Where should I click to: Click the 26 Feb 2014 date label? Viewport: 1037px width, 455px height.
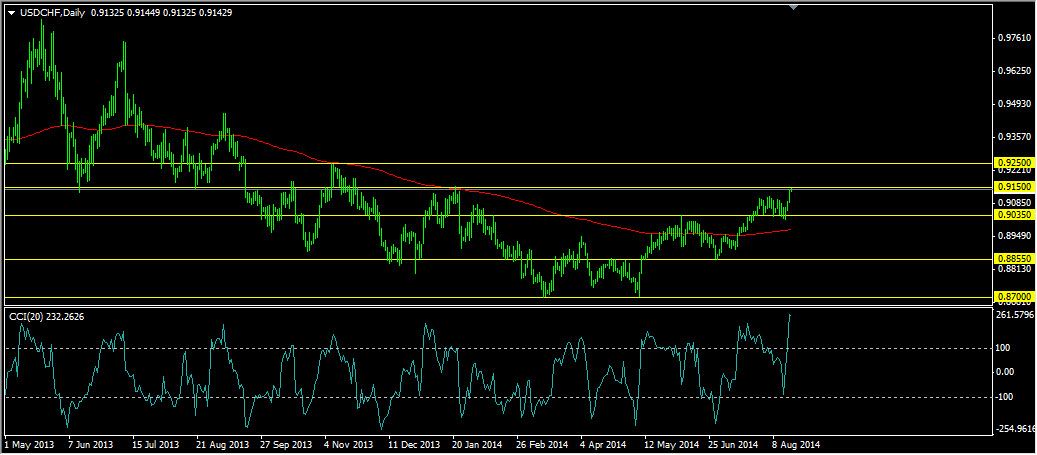(x=542, y=444)
